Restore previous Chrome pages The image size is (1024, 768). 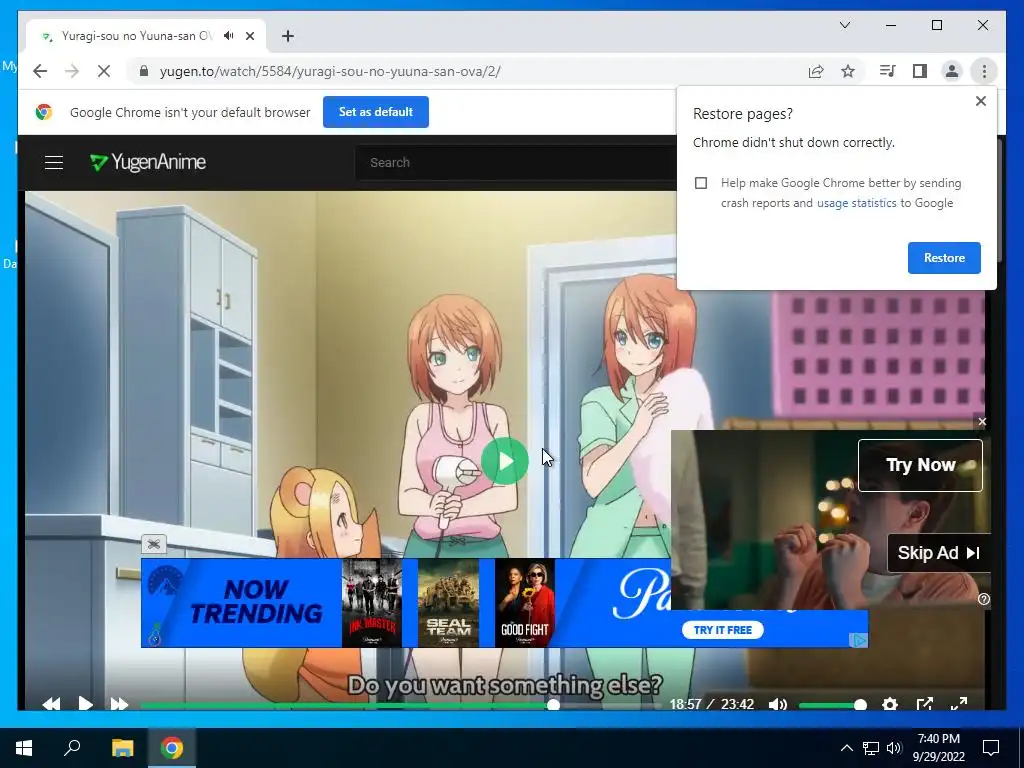click(x=944, y=258)
